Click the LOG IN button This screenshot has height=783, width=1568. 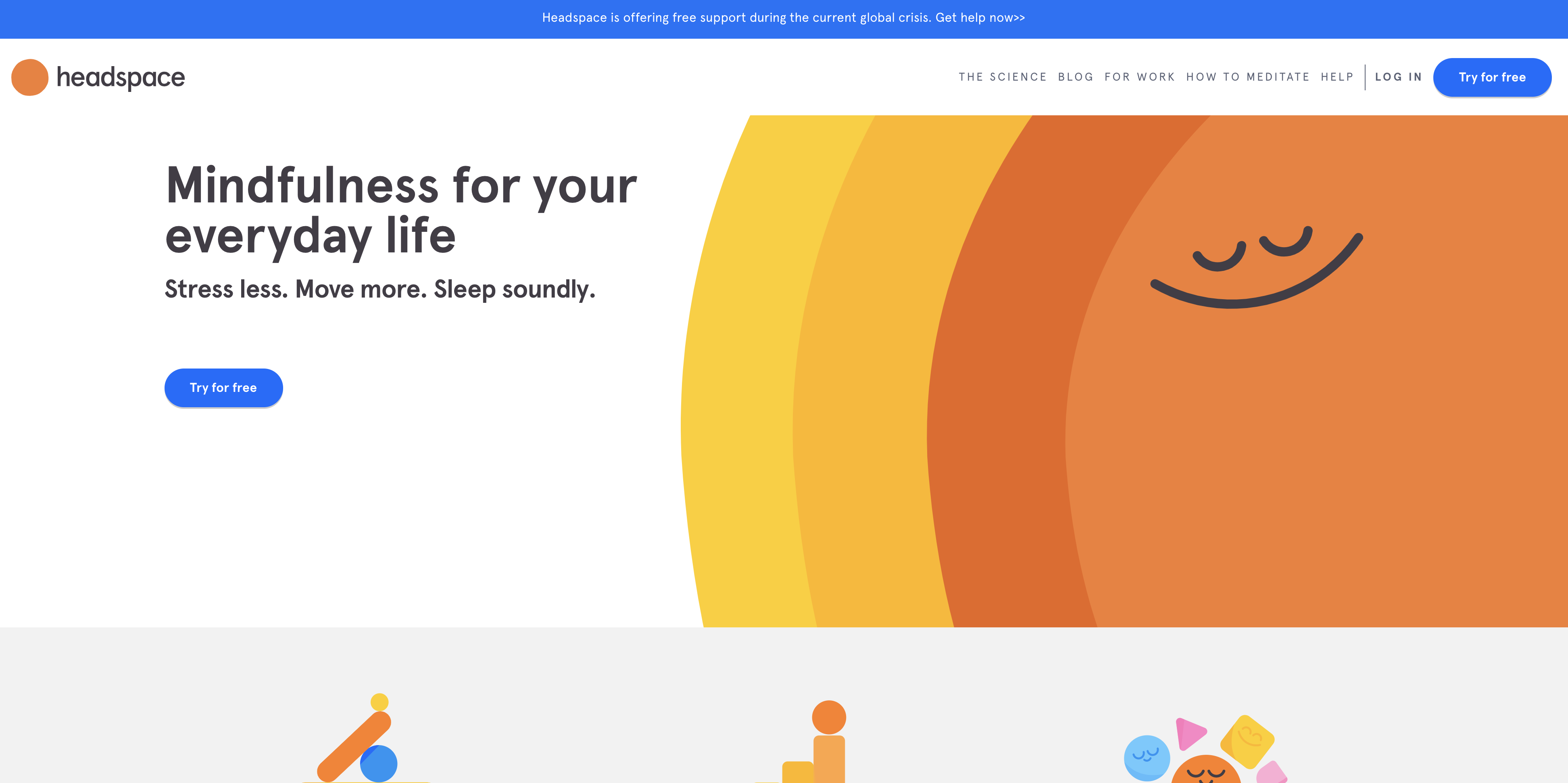(1397, 78)
